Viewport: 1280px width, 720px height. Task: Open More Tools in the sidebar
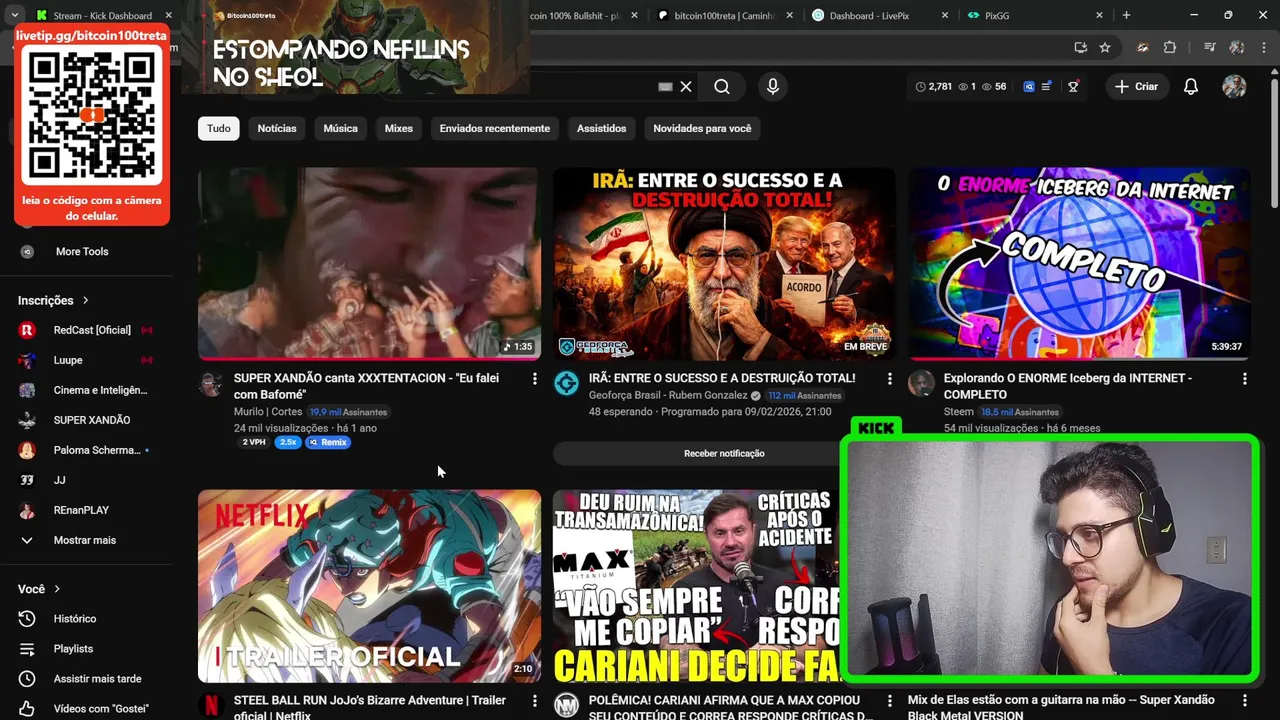click(82, 252)
